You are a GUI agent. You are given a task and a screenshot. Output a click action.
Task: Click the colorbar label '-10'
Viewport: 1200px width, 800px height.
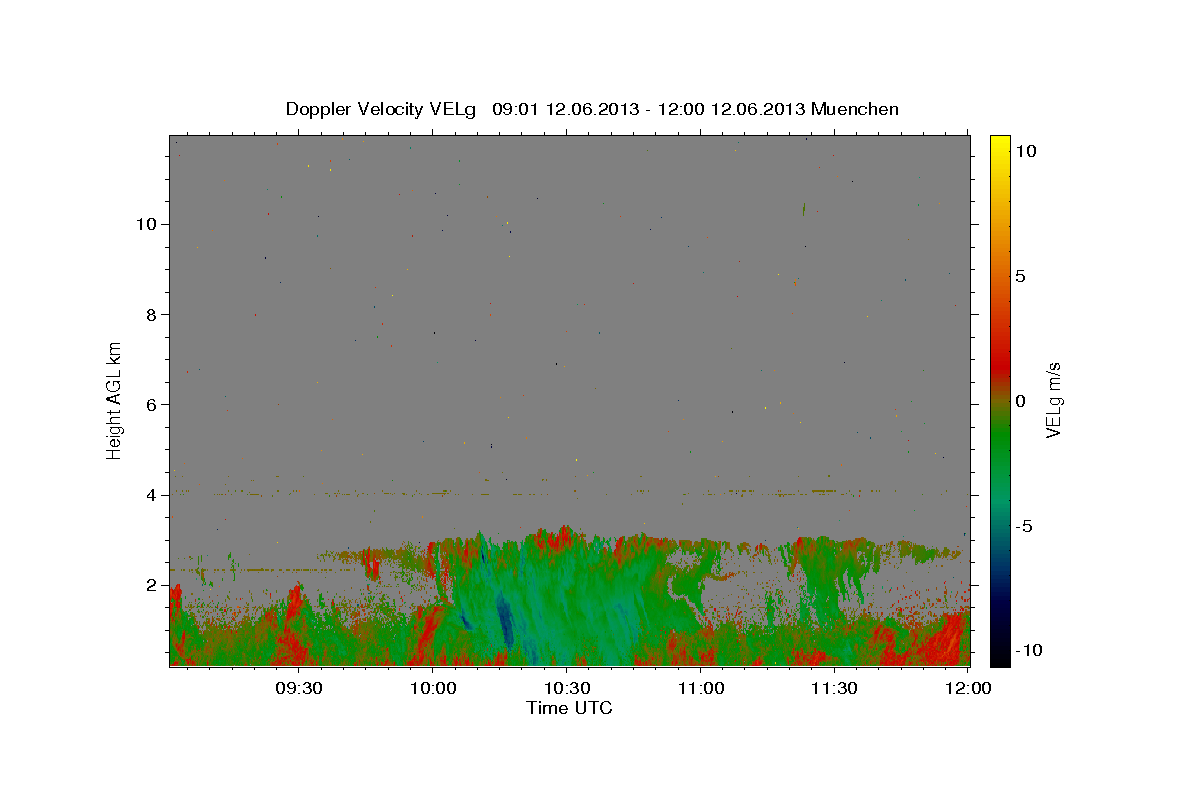tap(1029, 650)
